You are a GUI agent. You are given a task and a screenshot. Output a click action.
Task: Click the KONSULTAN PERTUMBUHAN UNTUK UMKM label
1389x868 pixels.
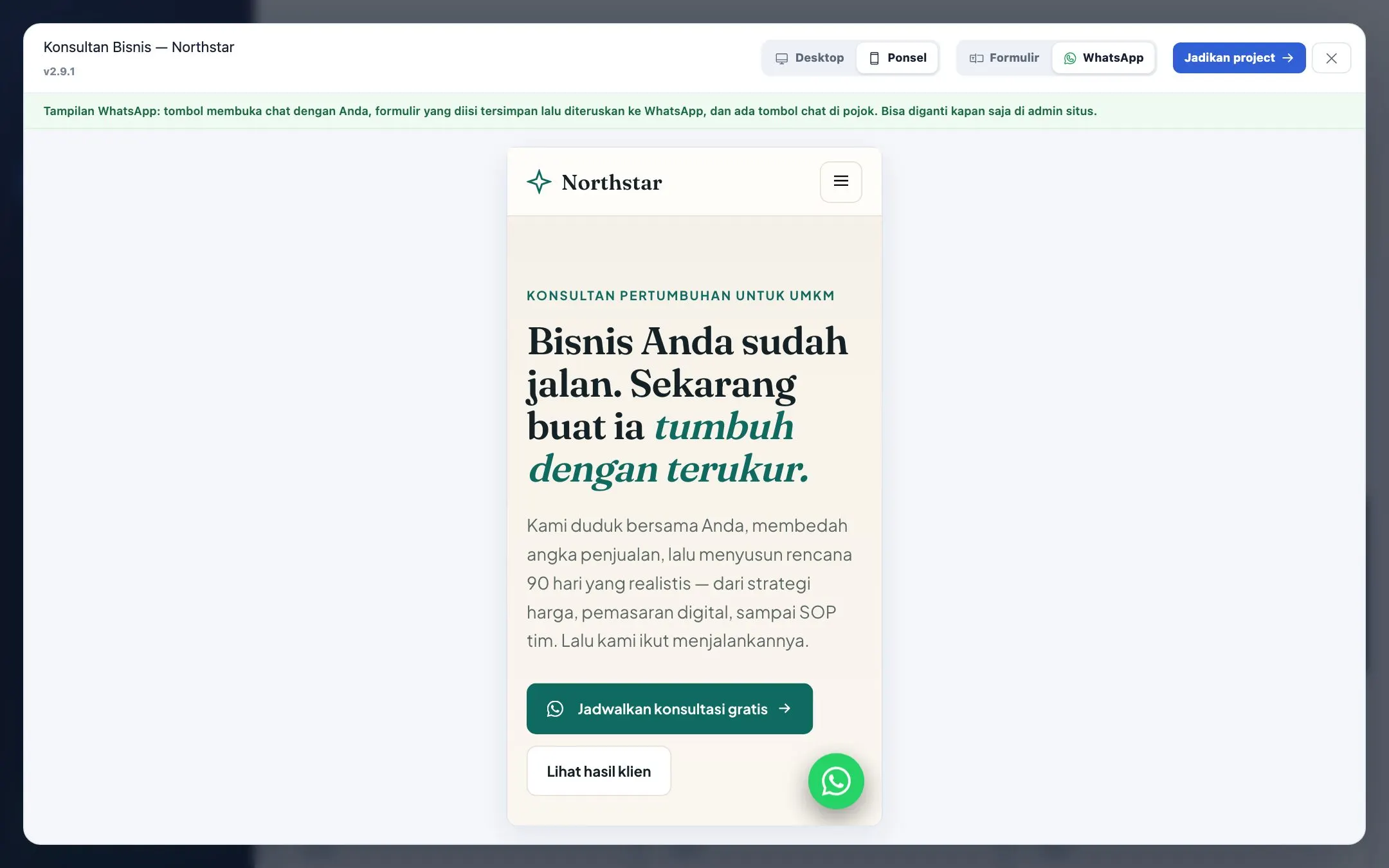click(x=680, y=296)
